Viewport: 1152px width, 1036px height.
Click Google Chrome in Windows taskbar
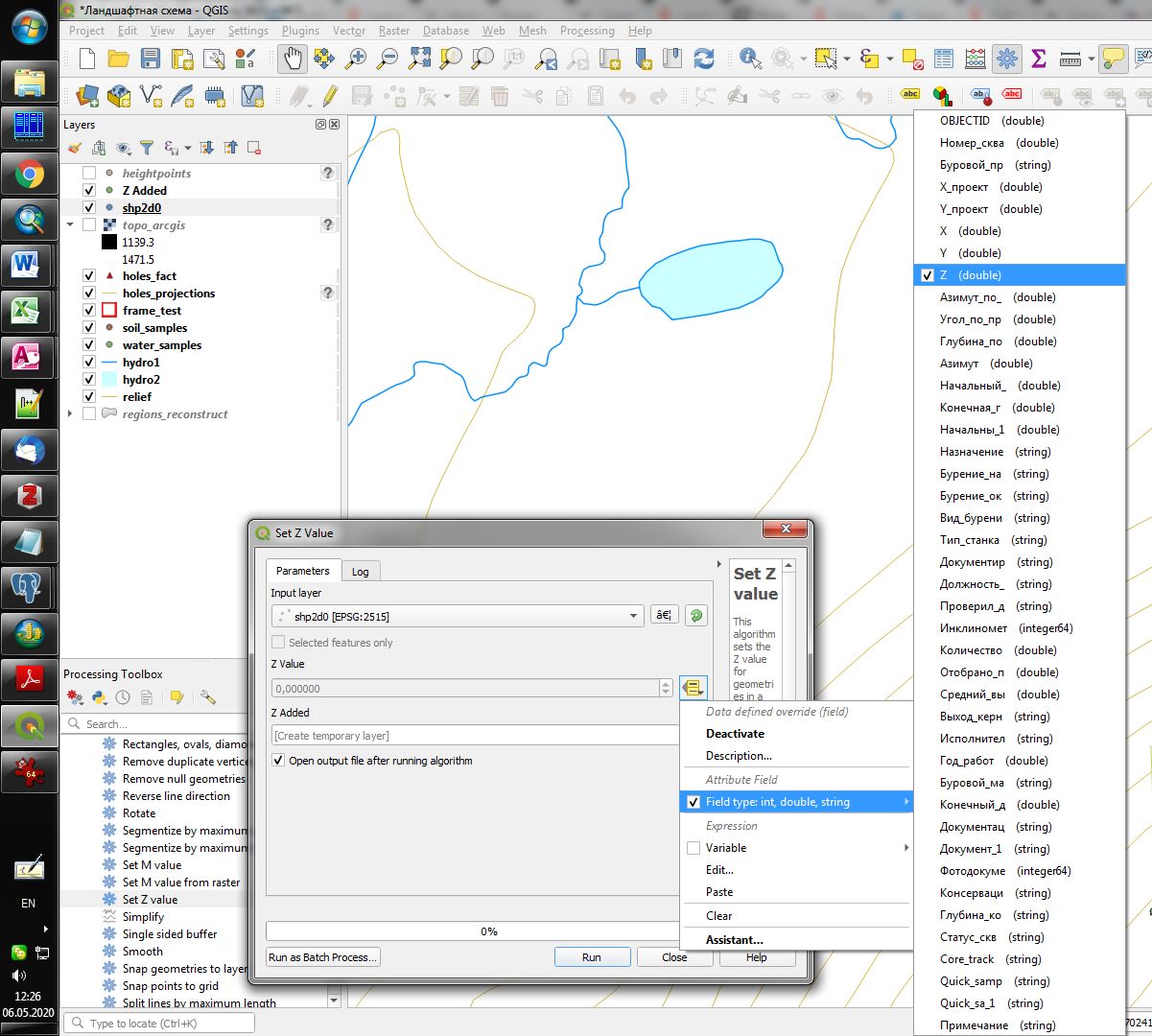29,175
